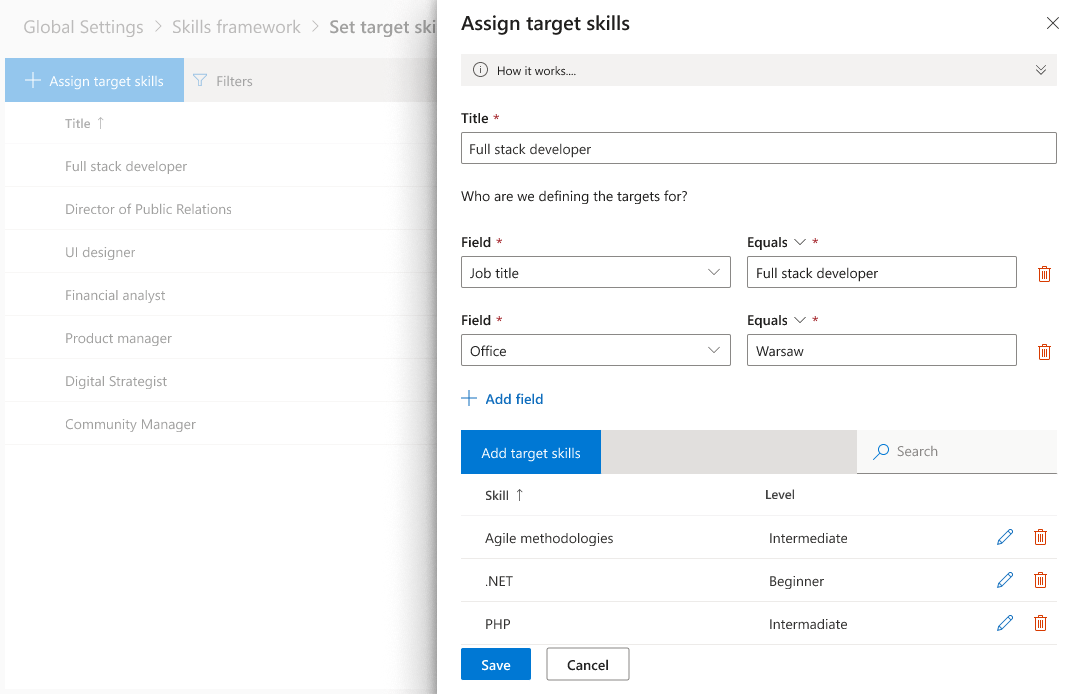Viewport: 1075px width, 694px height.
Task: Remove the .NET skill row
Action: coord(1040,581)
